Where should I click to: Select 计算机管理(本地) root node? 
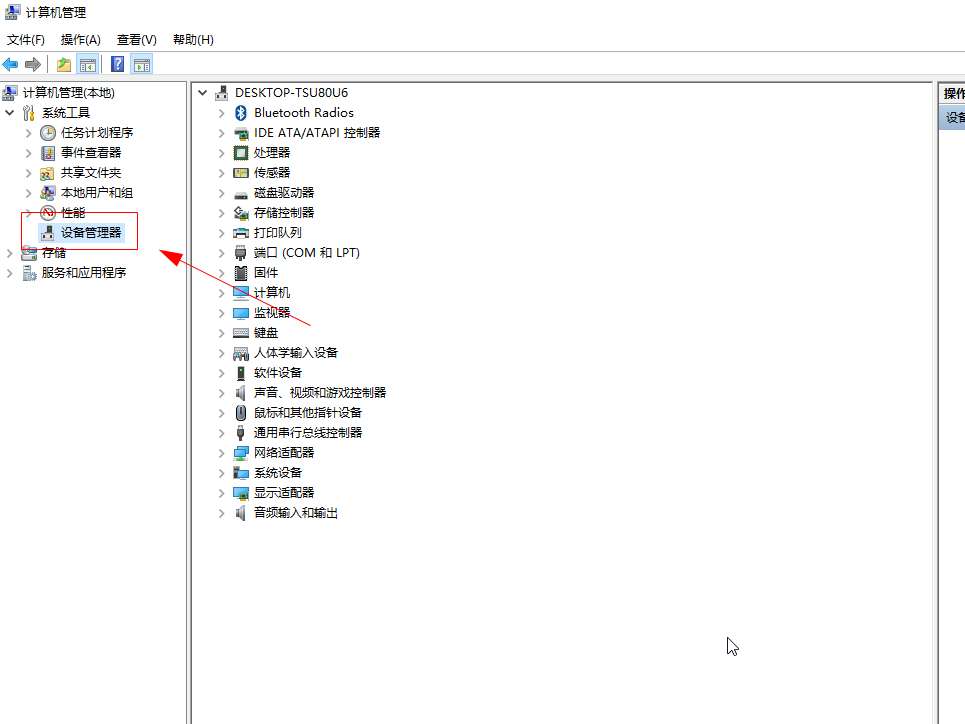(x=69, y=93)
